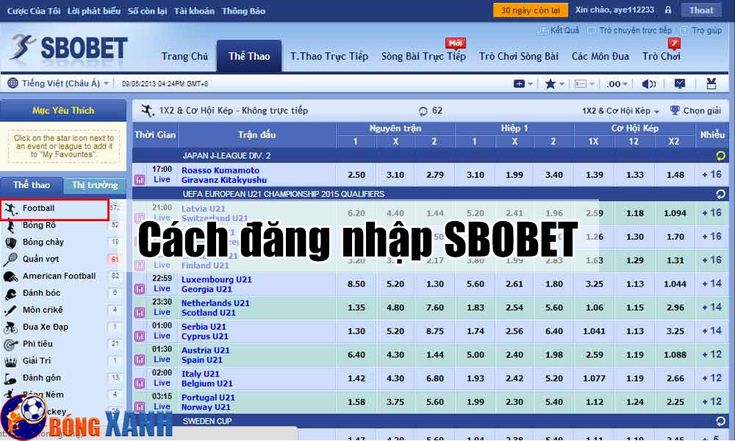Click the lock icon beside the username
The height and width of the screenshot is (441, 735).
click(668, 10)
